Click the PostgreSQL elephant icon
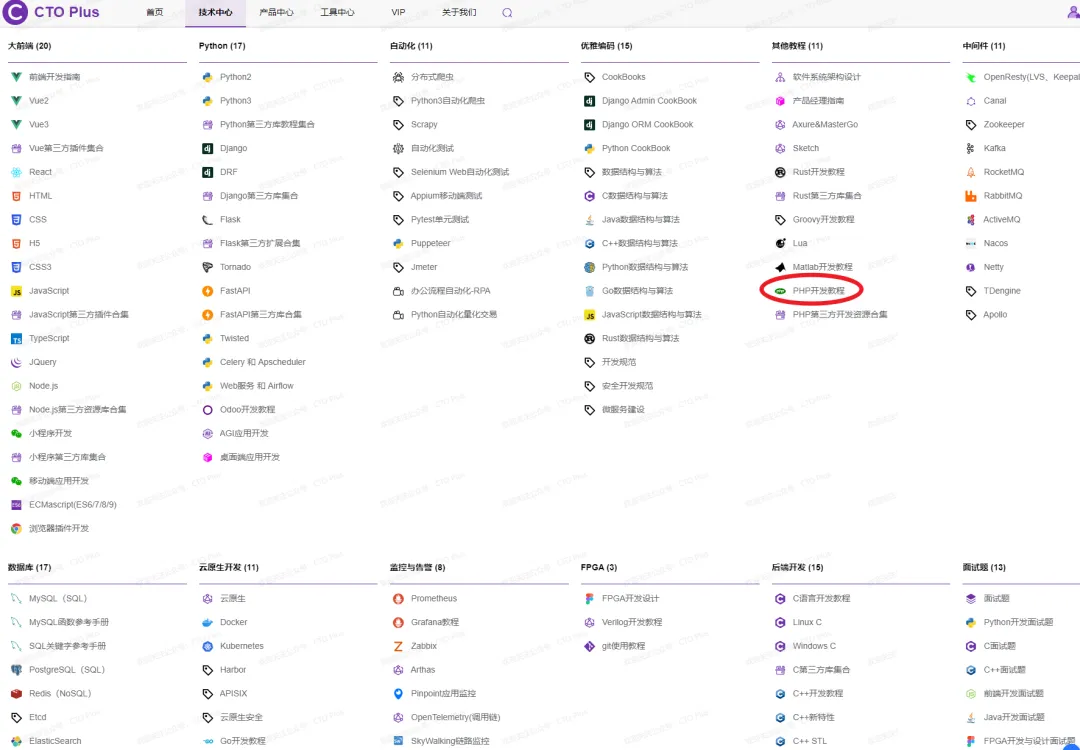 16,670
